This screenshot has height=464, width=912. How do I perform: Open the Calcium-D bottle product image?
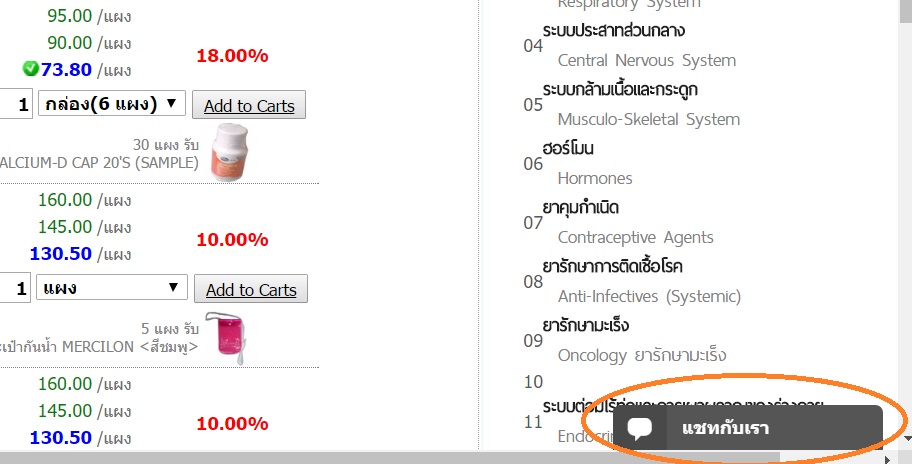point(229,152)
